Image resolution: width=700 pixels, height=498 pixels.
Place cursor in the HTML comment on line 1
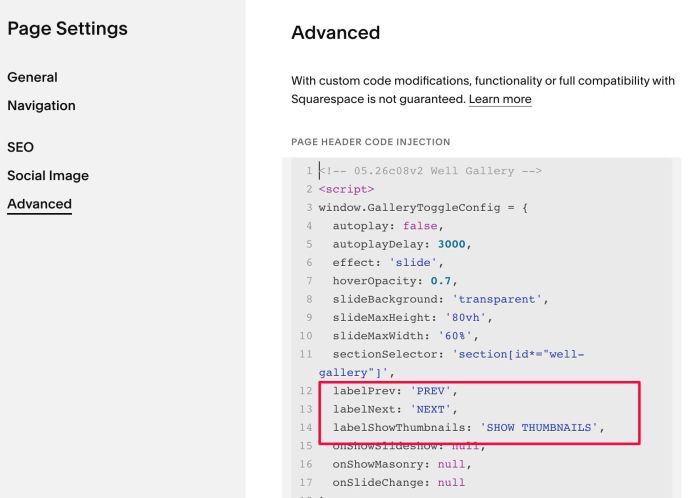click(x=430, y=171)
